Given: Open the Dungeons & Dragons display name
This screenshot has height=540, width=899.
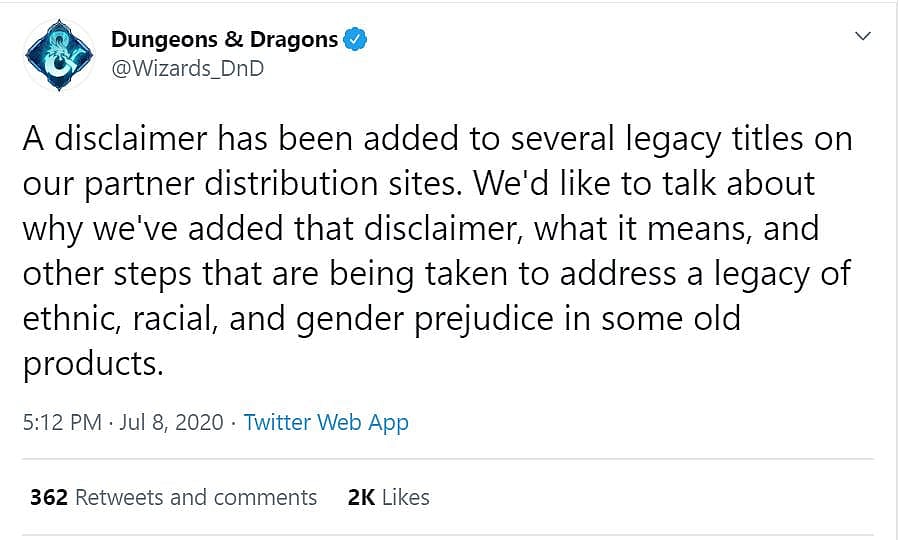Looking at the screenshot, I should coord(224,40).
